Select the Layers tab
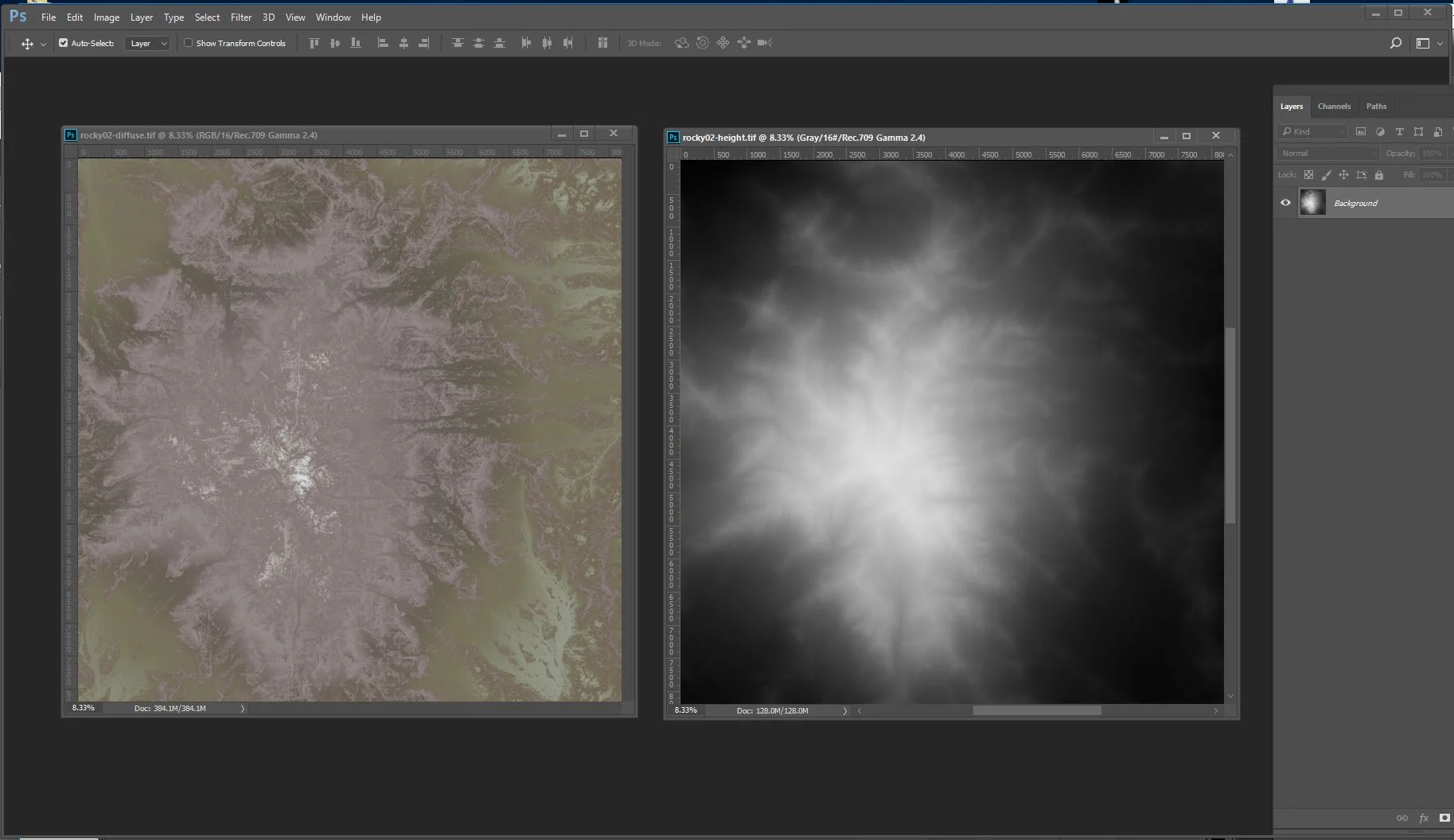This screenshot has height=840, width=1454. coord(1292,106)
